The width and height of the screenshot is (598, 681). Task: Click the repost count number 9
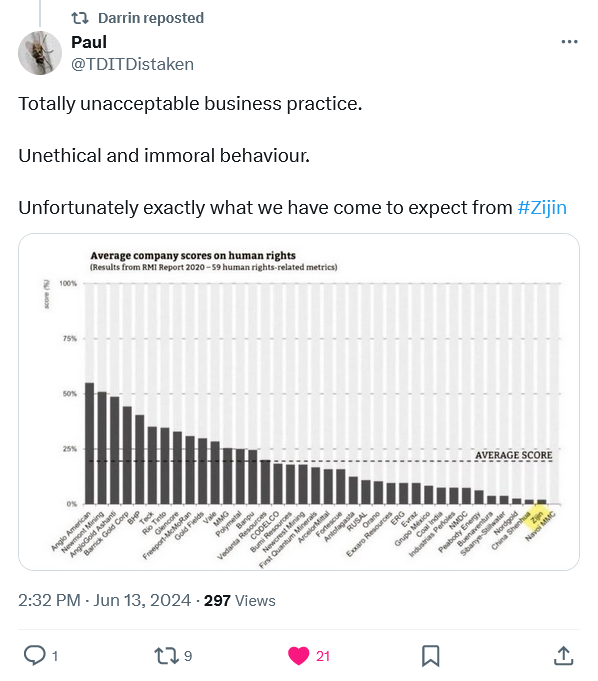[x=188, y=656]
